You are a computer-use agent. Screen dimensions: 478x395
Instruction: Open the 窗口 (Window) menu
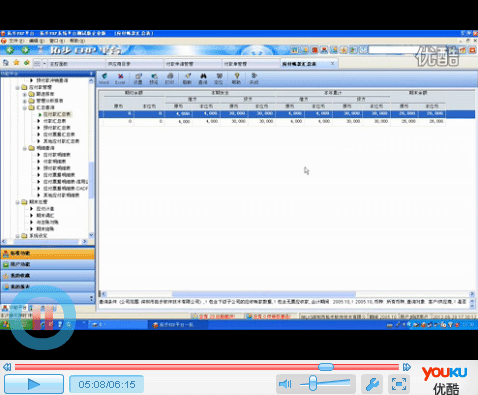click(56, 41)
